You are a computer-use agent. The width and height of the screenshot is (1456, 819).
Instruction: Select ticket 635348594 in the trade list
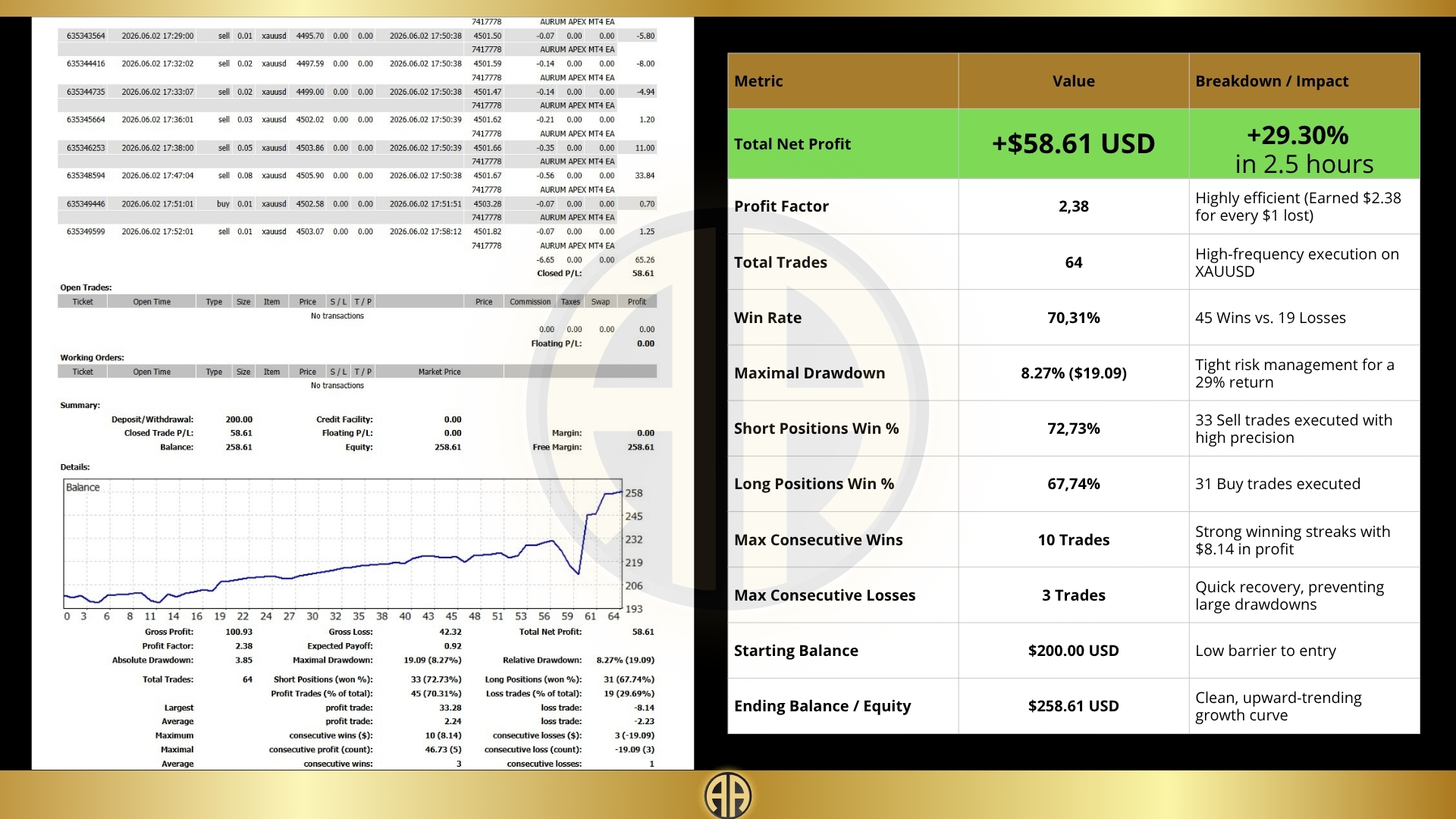(86, 176)
